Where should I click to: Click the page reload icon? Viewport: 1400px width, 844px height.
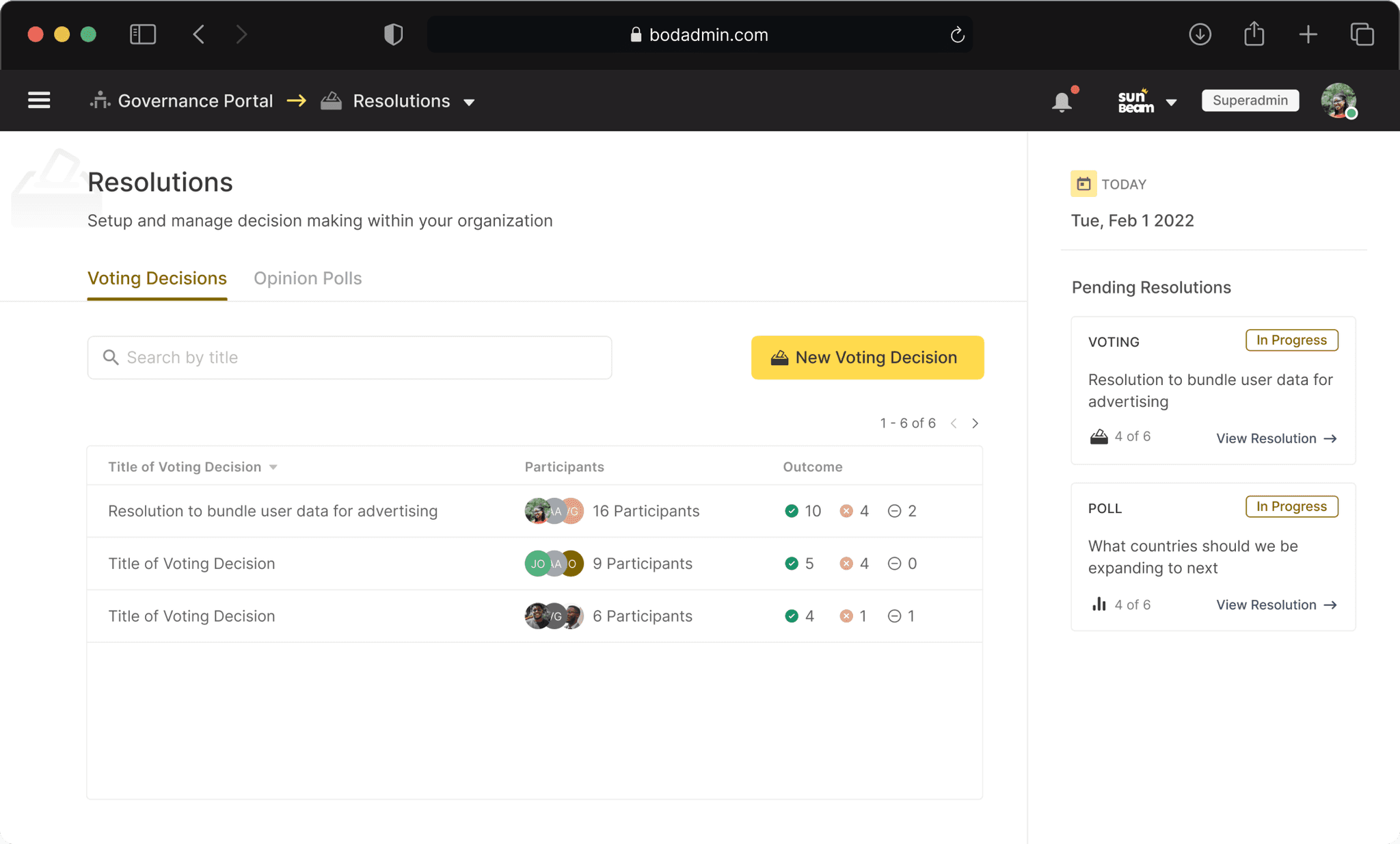tap(957, 34)
